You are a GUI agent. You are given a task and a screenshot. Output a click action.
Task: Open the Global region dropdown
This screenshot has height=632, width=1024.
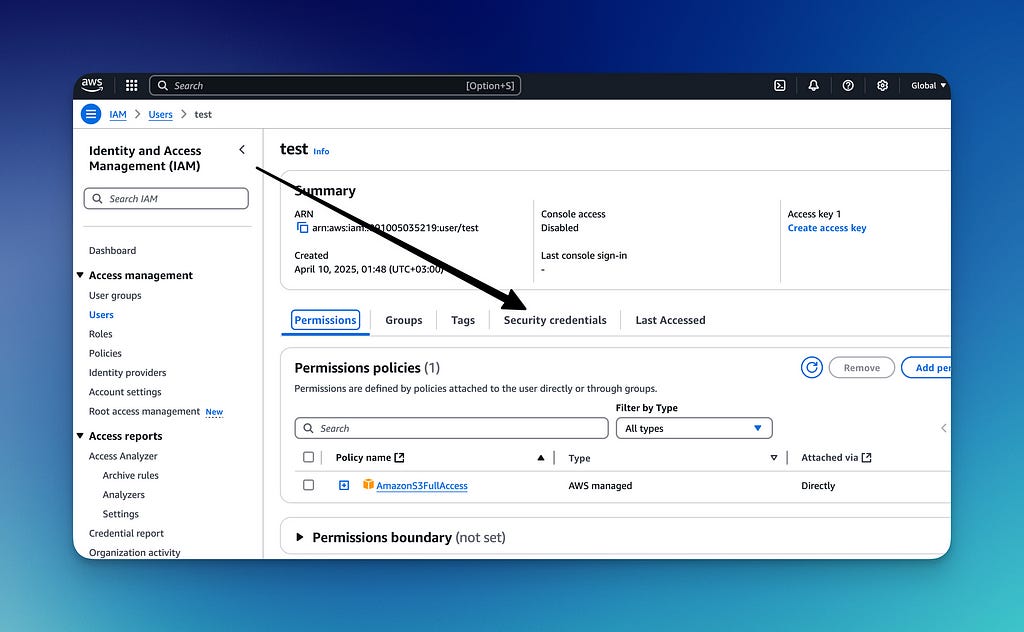pos(928,86)
